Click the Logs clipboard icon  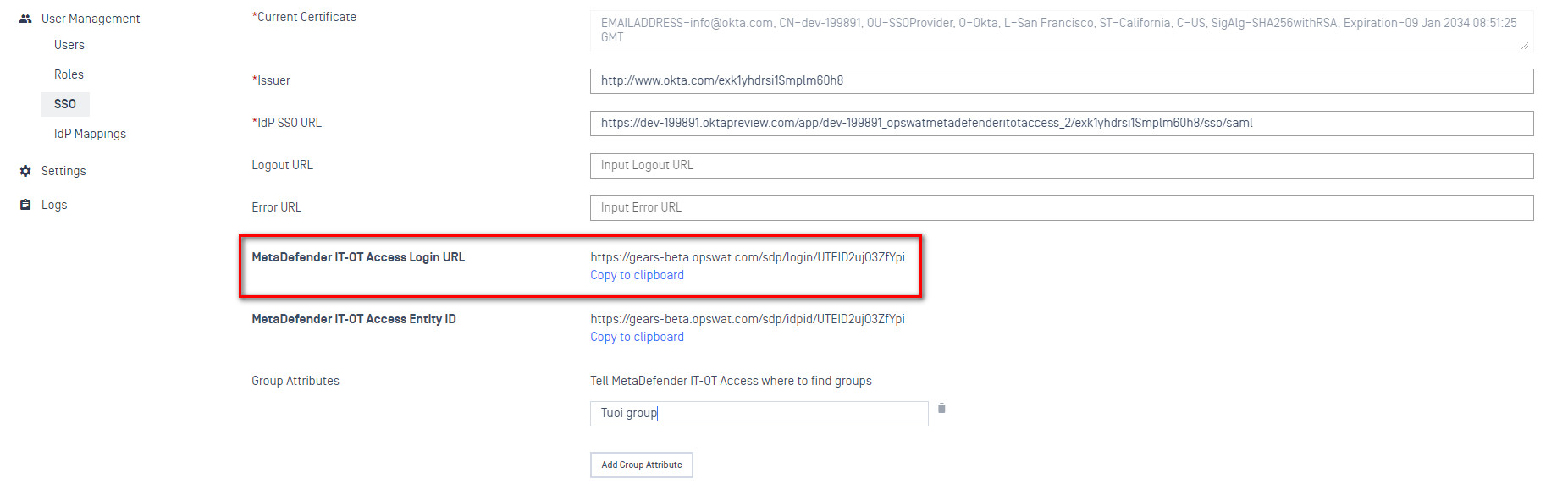(x=25, y=205)
